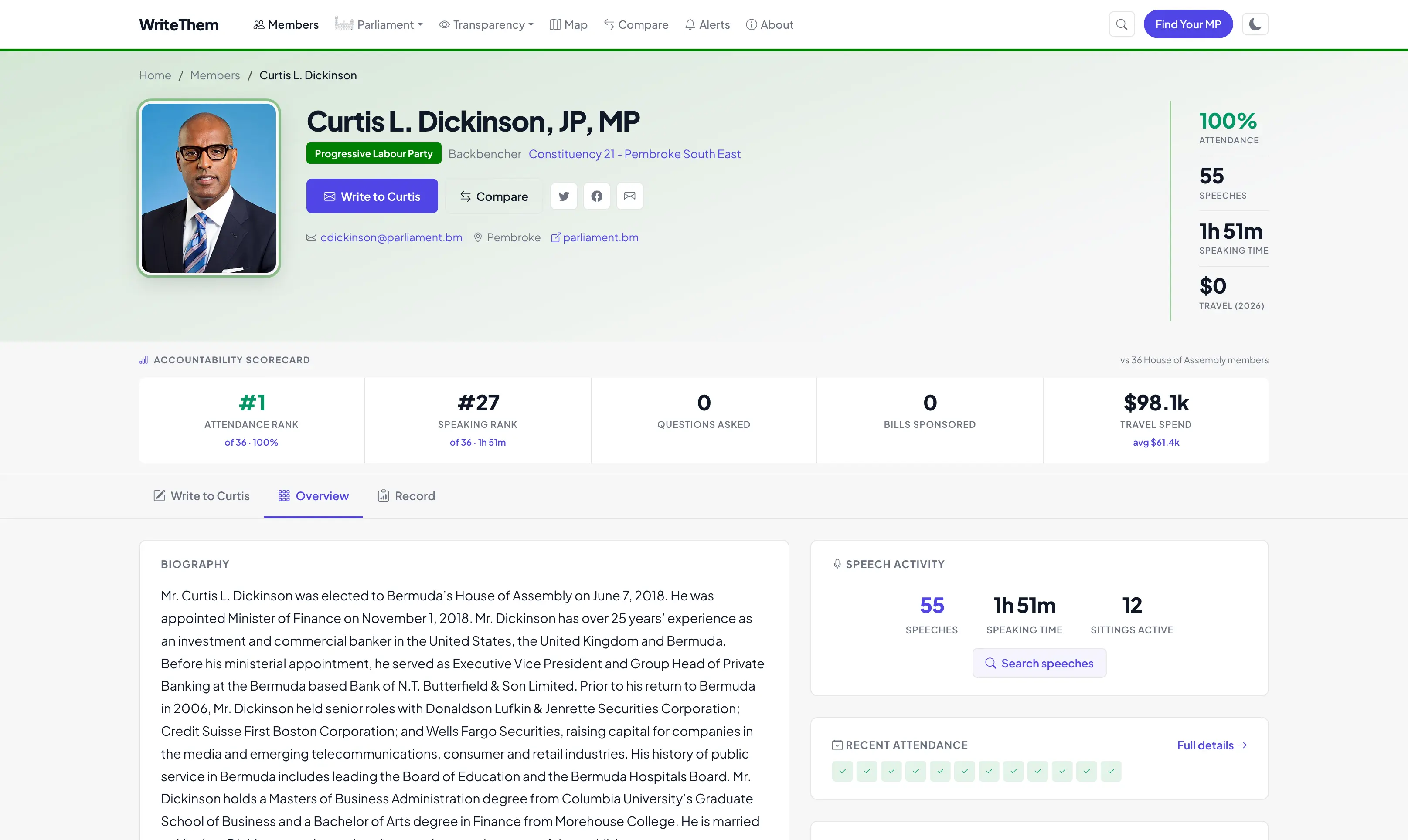Click the Facebook share icon
Image resolution: width=1408 pixels, height=840 pixels.
coord(596,196)
